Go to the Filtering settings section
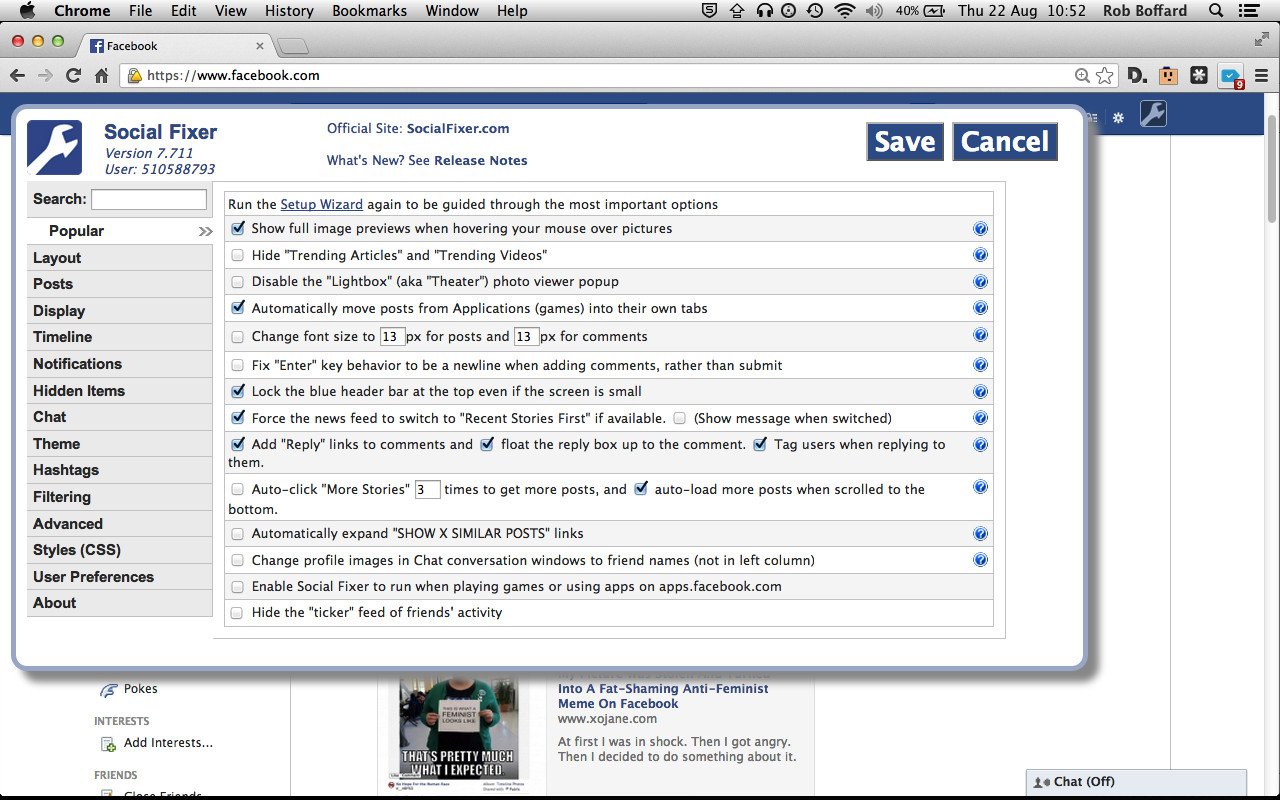This screenshot has height=800, width=1280. pos(120,497)
